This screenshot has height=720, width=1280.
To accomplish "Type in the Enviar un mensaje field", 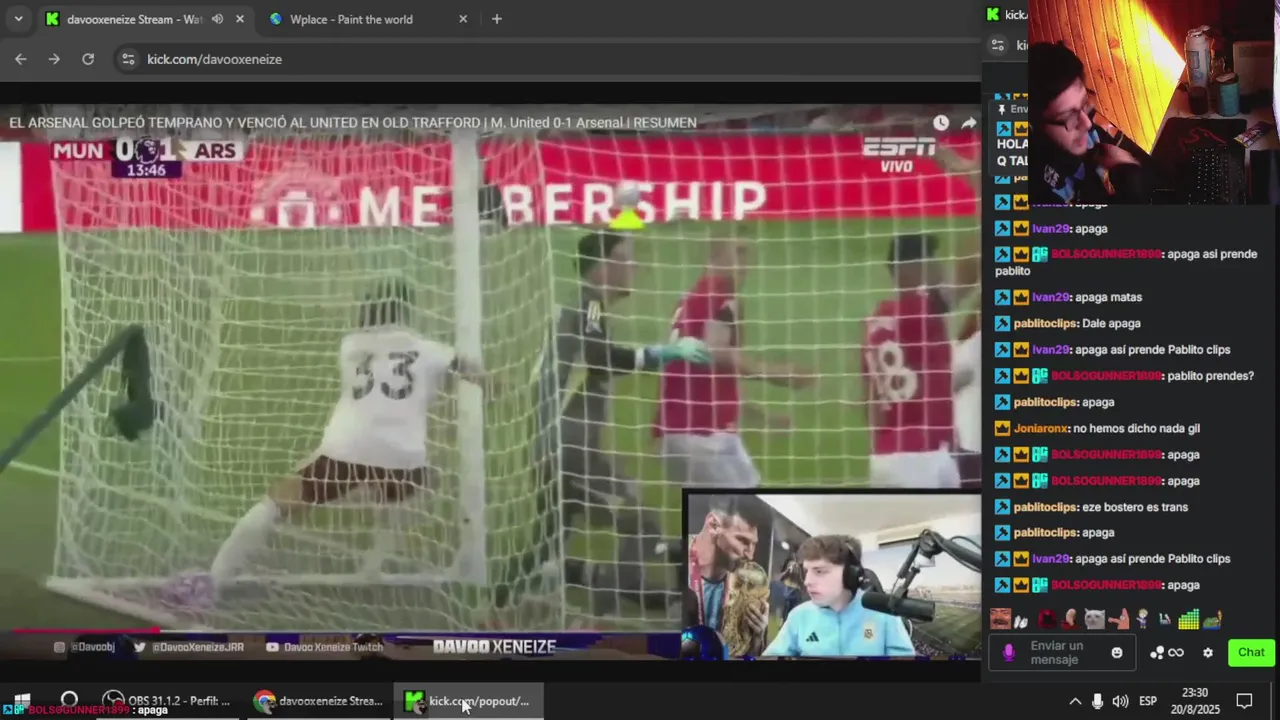I will click(1064, 653).
